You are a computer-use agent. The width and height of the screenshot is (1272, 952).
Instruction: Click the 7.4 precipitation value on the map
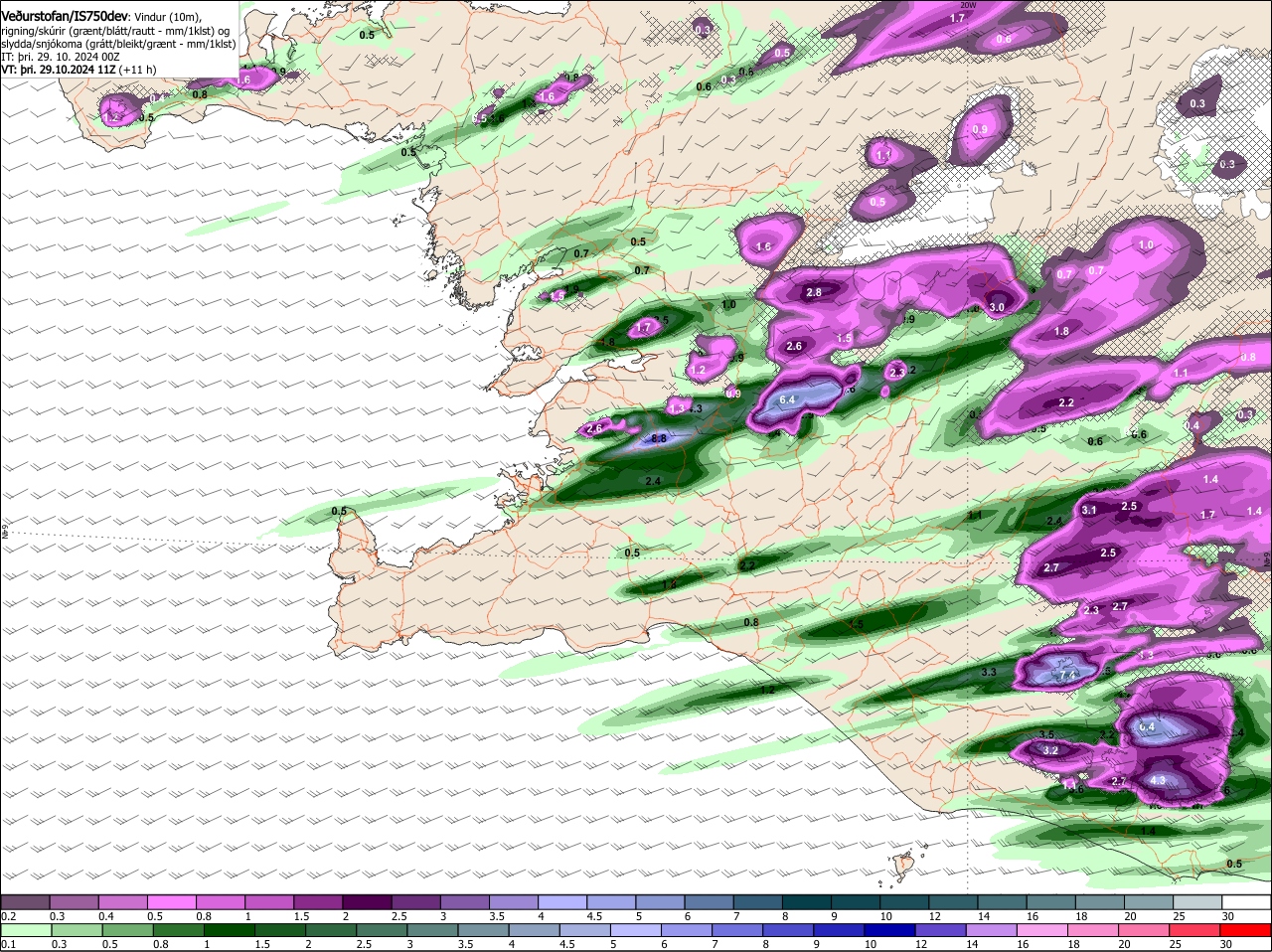(x=1069, y=675)
